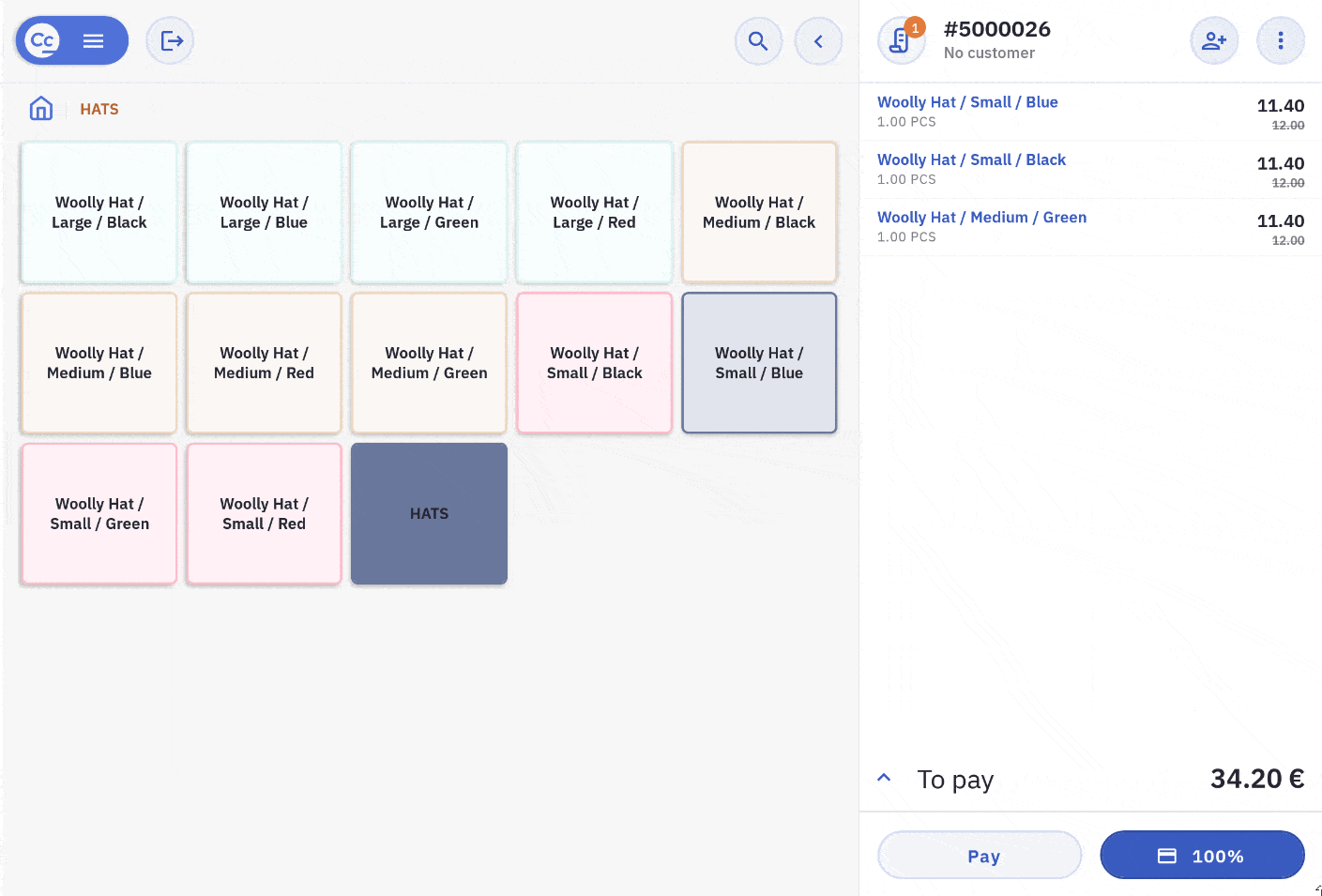This screenshot has width=1322, height=896.
Task: Pay 100% by card button
Action: pos(1202,855)
